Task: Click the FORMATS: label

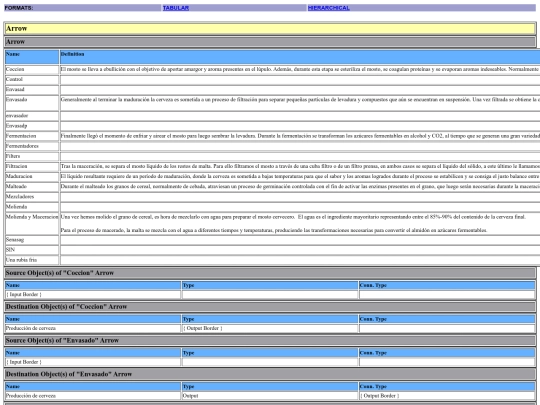Action: pos(19,8)
